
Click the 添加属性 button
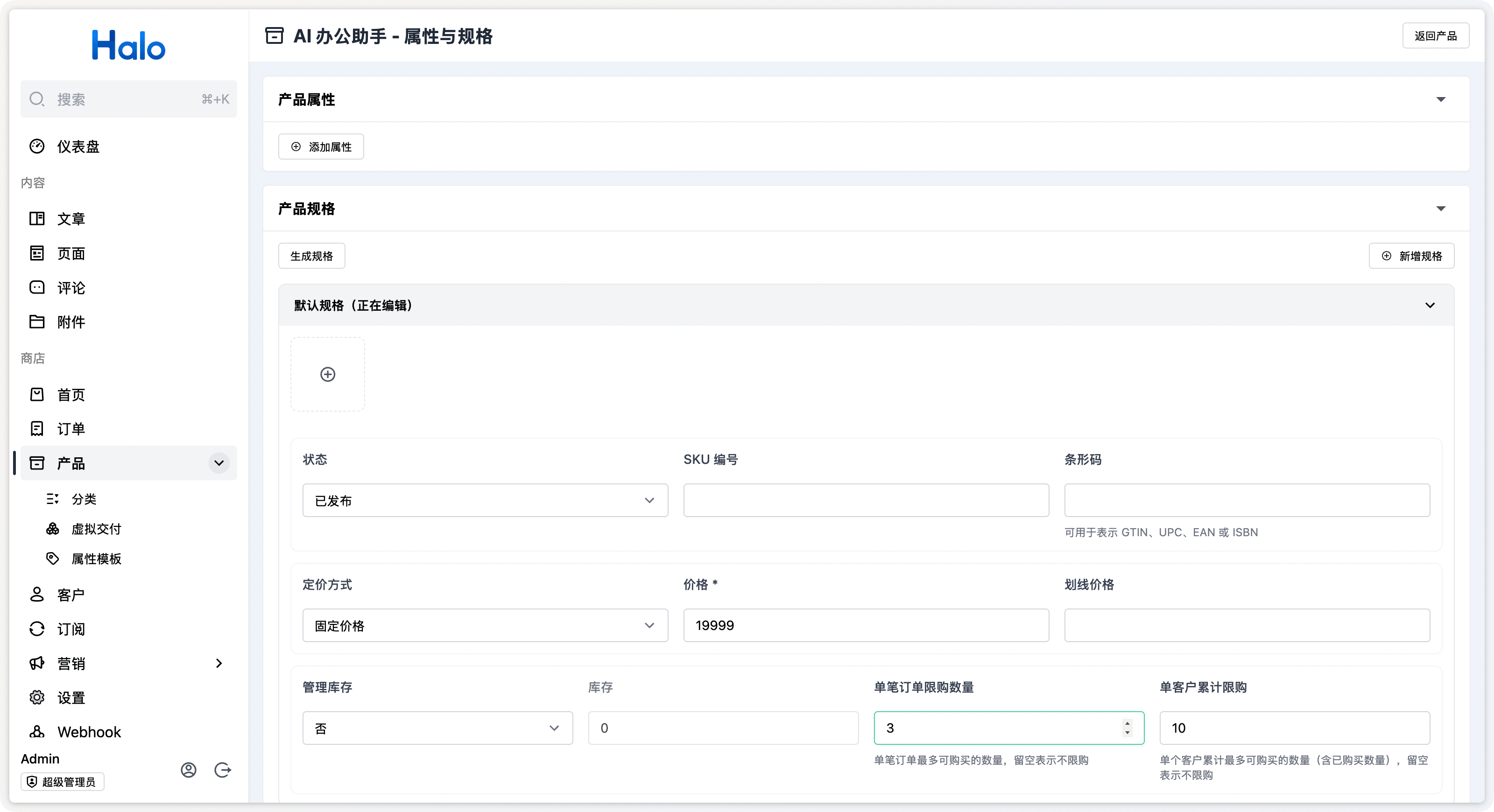[x=321, y=147]
